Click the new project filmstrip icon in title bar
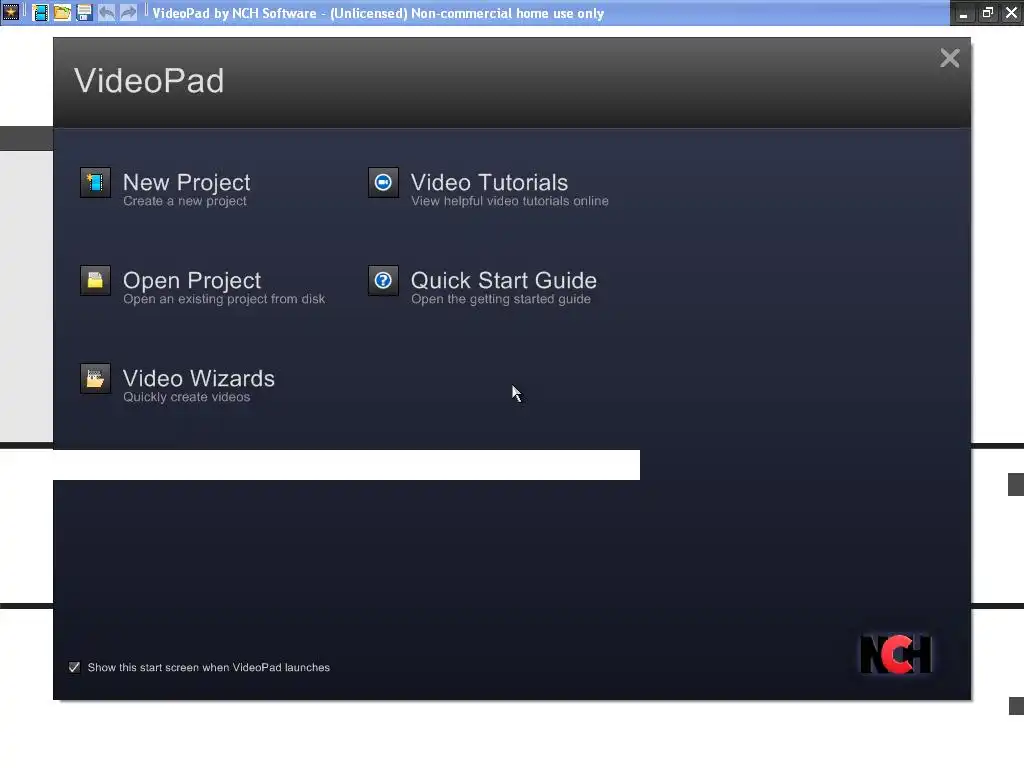The height and width of the screenshot is (768, 1024). tap(40, 12)
